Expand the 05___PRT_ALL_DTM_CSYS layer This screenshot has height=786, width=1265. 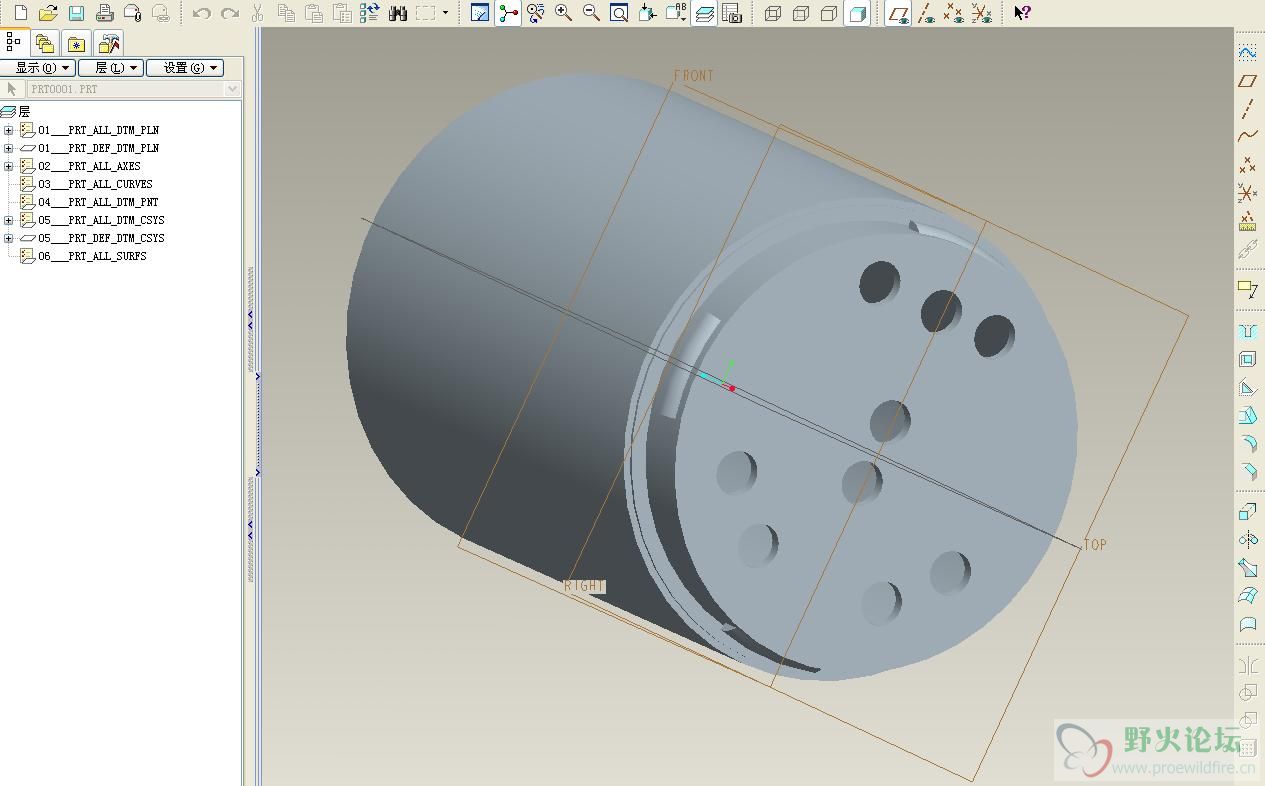[8, 220]
